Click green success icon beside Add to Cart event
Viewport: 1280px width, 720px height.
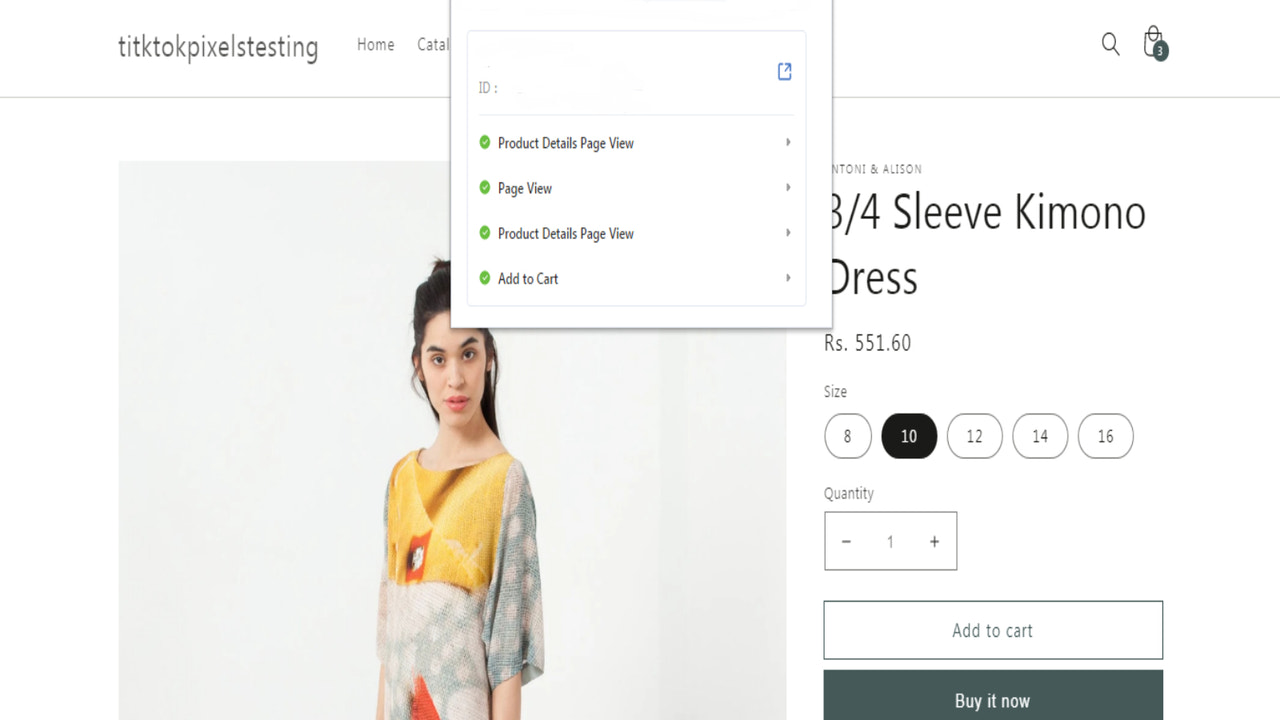pos(486,278)
